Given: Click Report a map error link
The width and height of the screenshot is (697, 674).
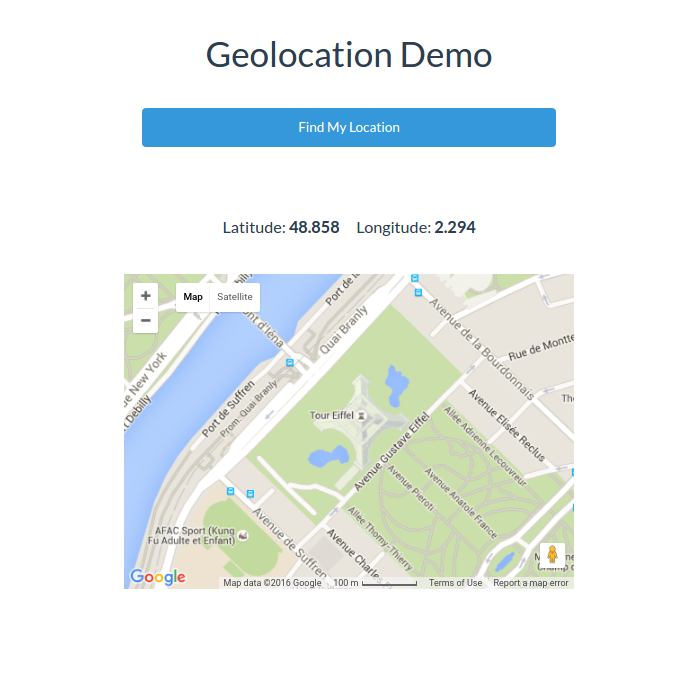Looking at the screenshot, I should [x=530, y=583].
